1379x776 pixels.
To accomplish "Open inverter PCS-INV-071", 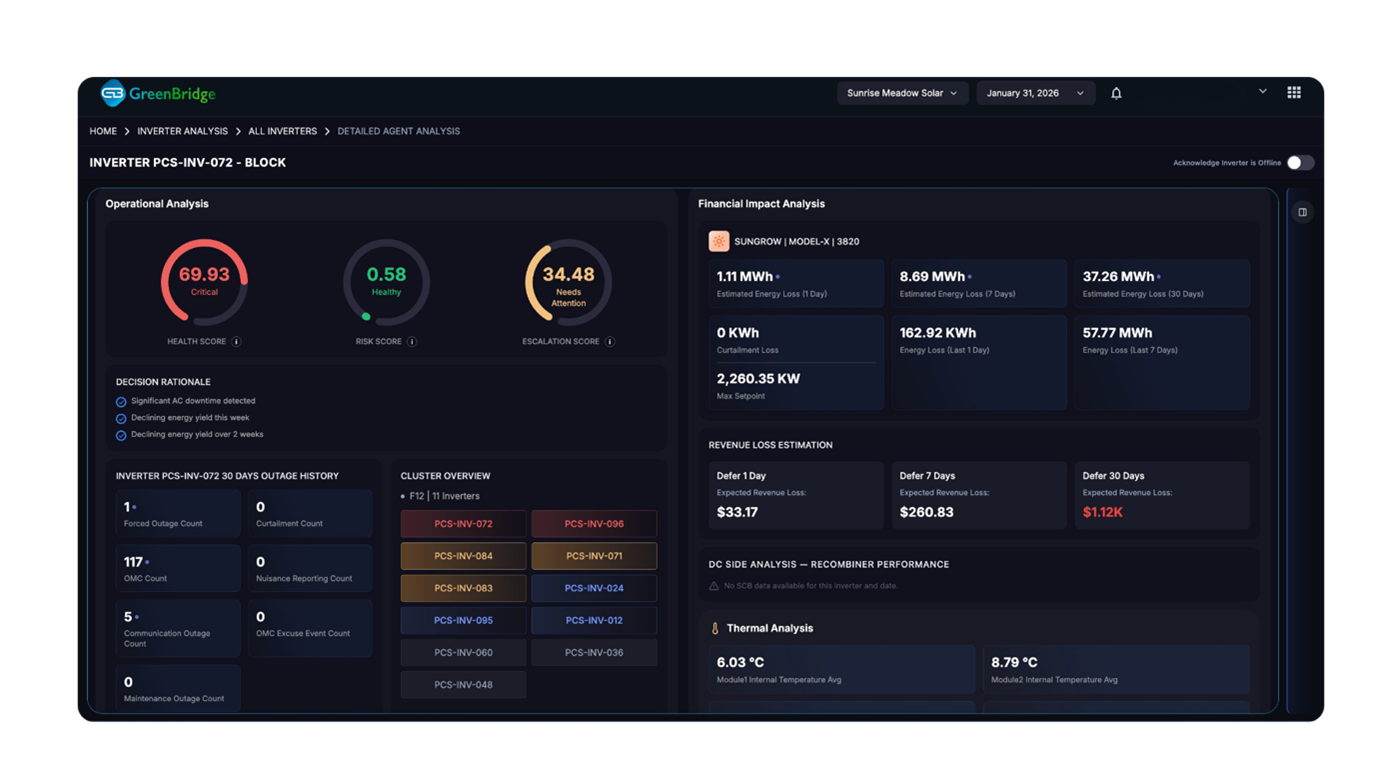I will click(x=594, y=556).
